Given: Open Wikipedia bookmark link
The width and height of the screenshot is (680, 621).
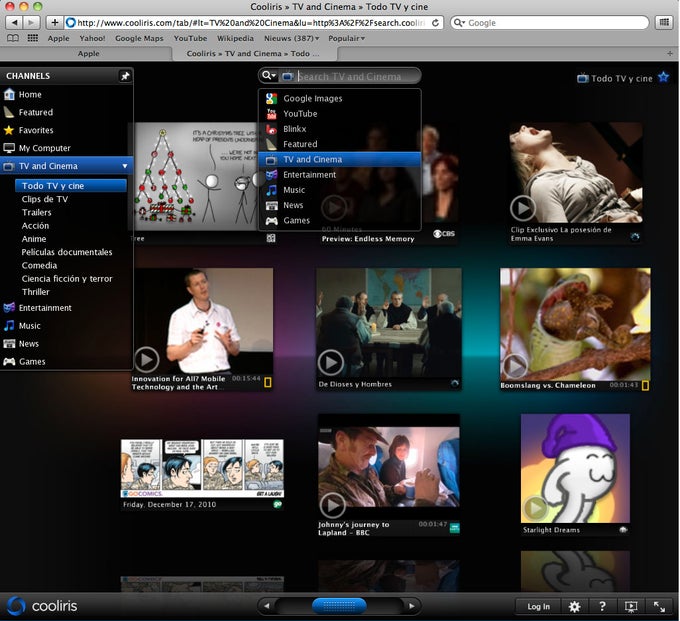Looking at the screenshot, I should (235, 38).
